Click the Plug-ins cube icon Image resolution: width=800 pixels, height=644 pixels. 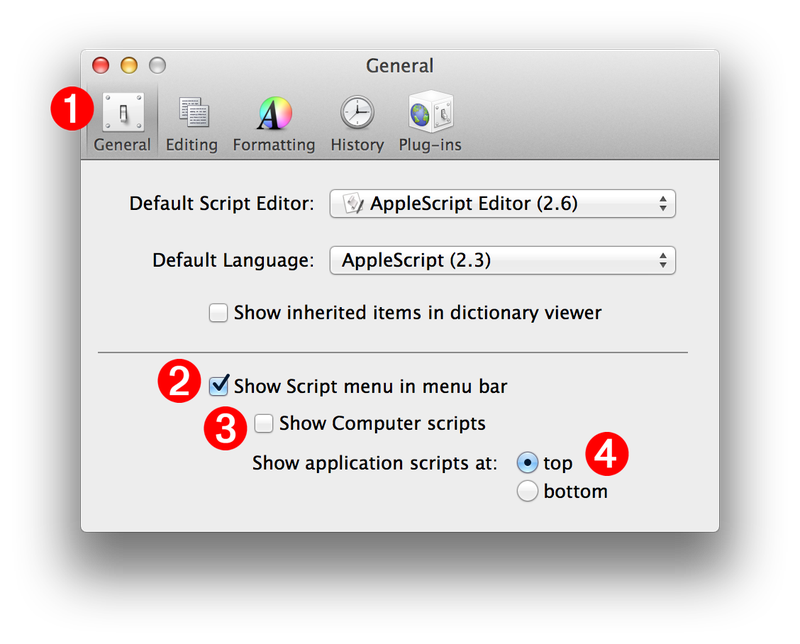click(429, 113)
